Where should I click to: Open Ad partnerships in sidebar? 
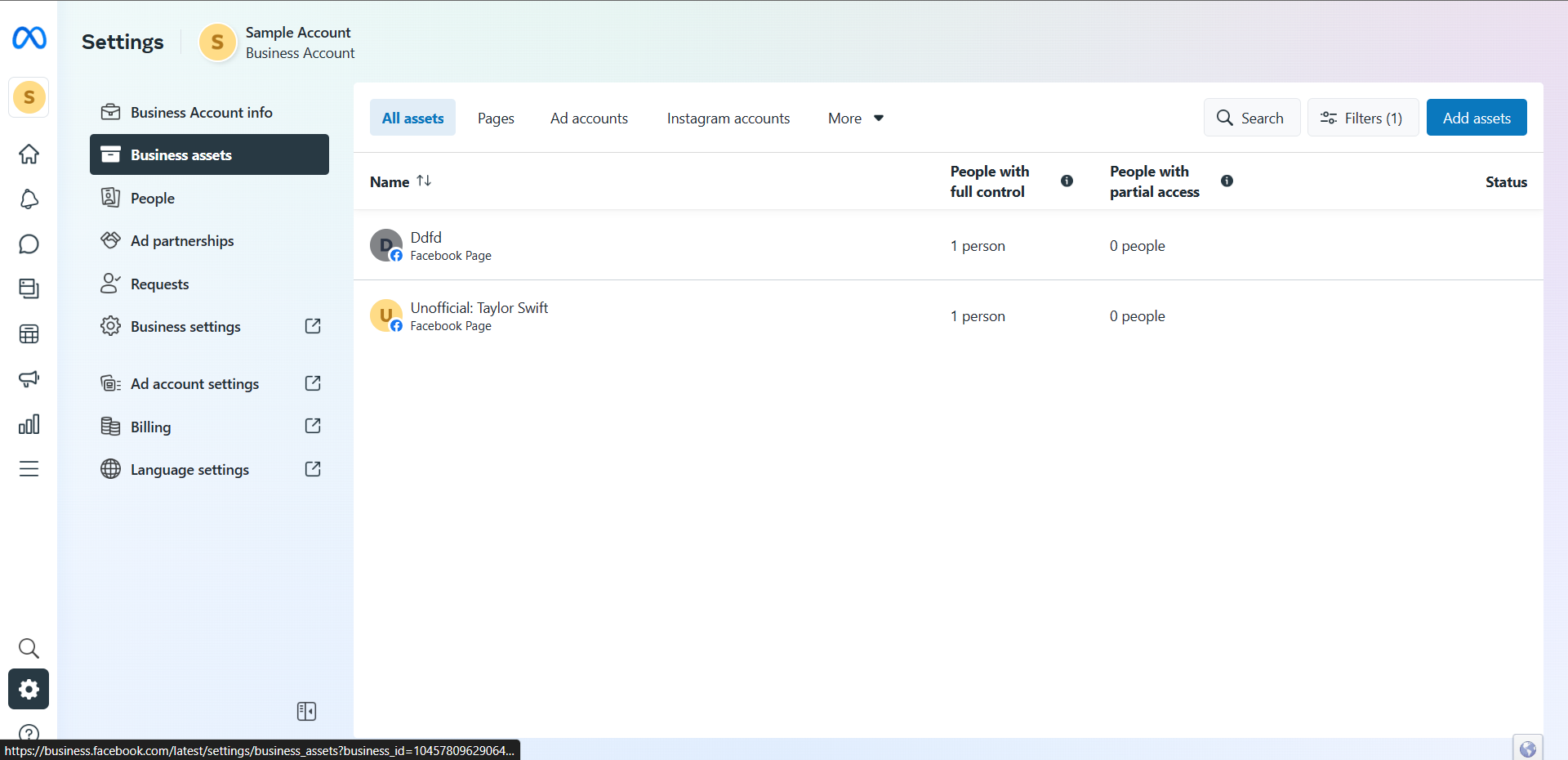pyautogui.click(x=209, y=240)
